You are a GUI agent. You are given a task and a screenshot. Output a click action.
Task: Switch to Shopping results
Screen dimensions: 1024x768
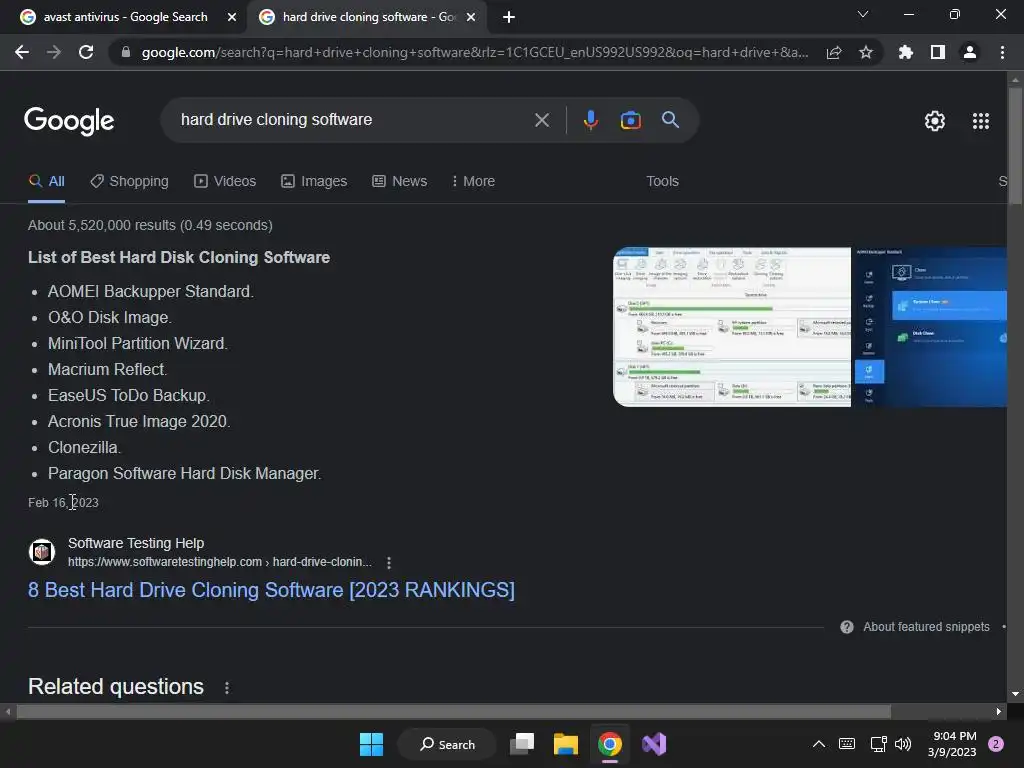tap(129, 182)
